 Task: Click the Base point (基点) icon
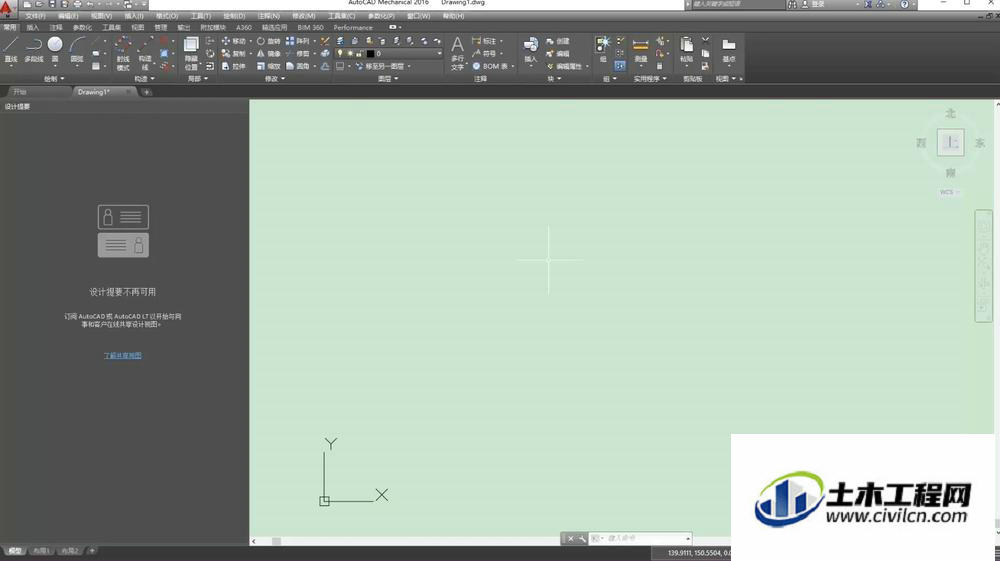coord(728,50)
